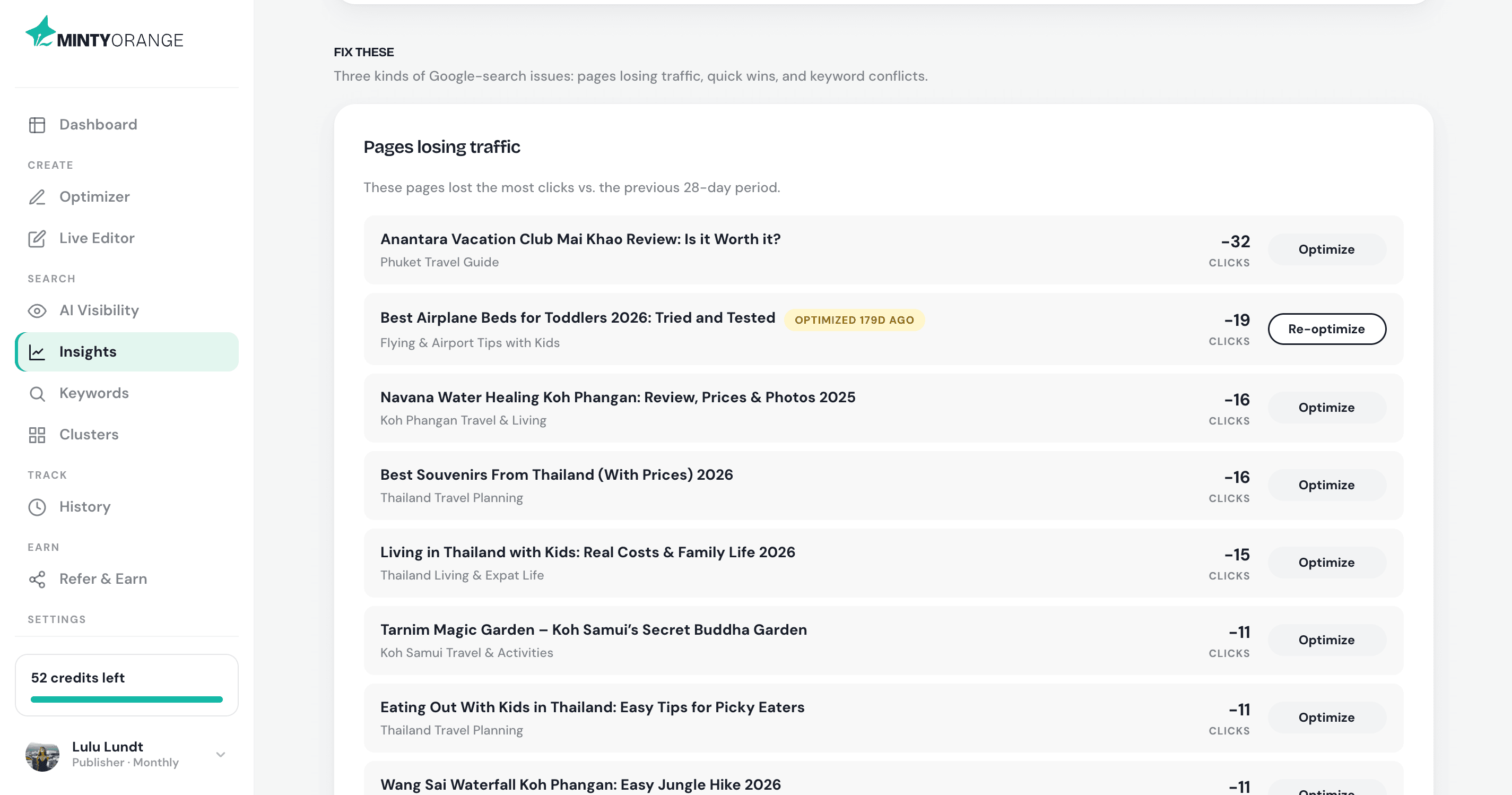
Task: Optimize the Living in Thailand with Kids page
Action: (1326, 563)
